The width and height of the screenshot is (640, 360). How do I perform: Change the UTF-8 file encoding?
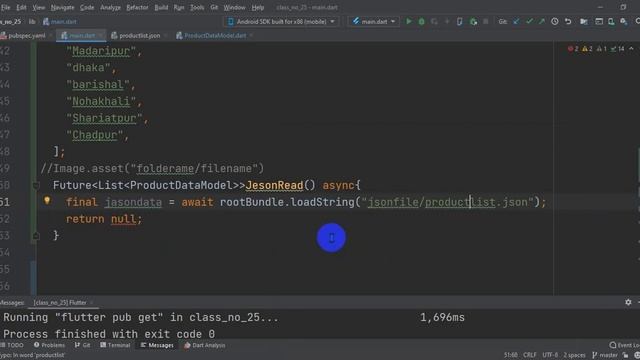[x=550, y=355]
